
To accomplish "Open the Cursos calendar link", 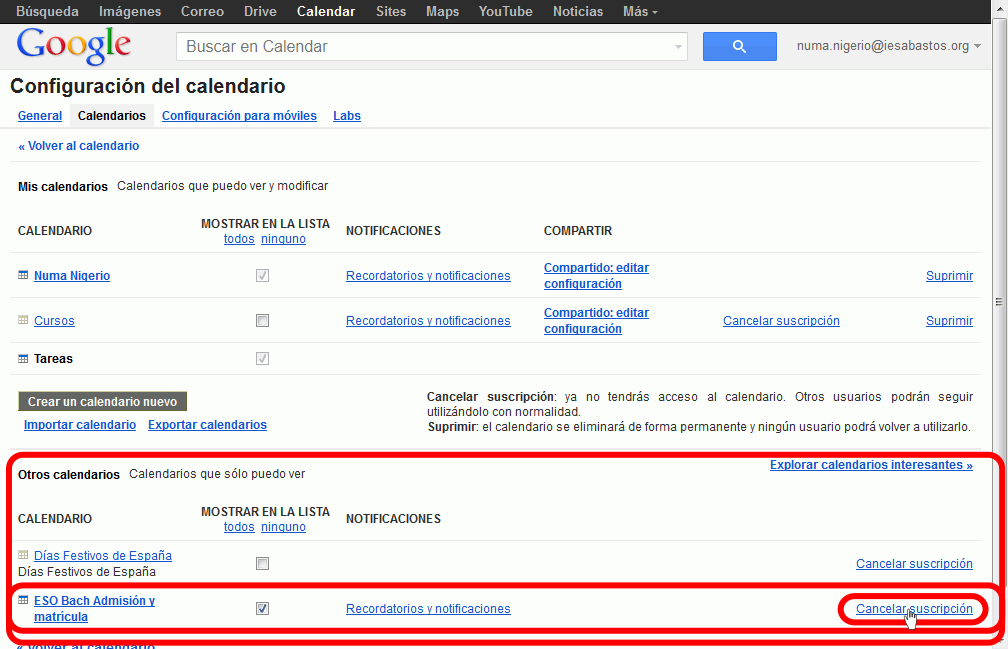I will point(54,321).
